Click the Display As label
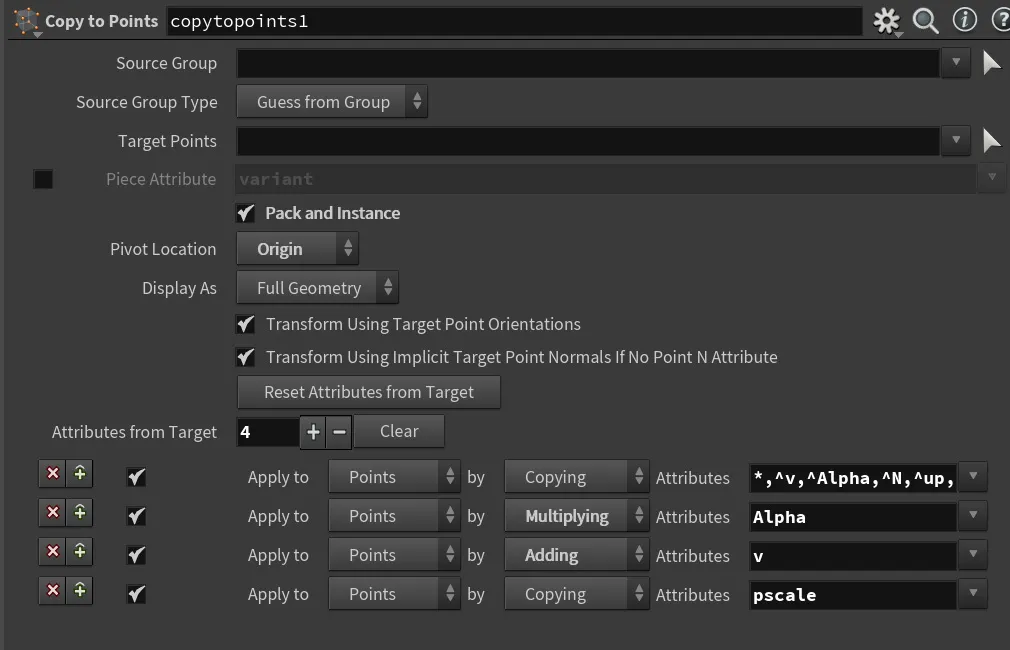Screen dimensions: 1010x650 point(179,288)
